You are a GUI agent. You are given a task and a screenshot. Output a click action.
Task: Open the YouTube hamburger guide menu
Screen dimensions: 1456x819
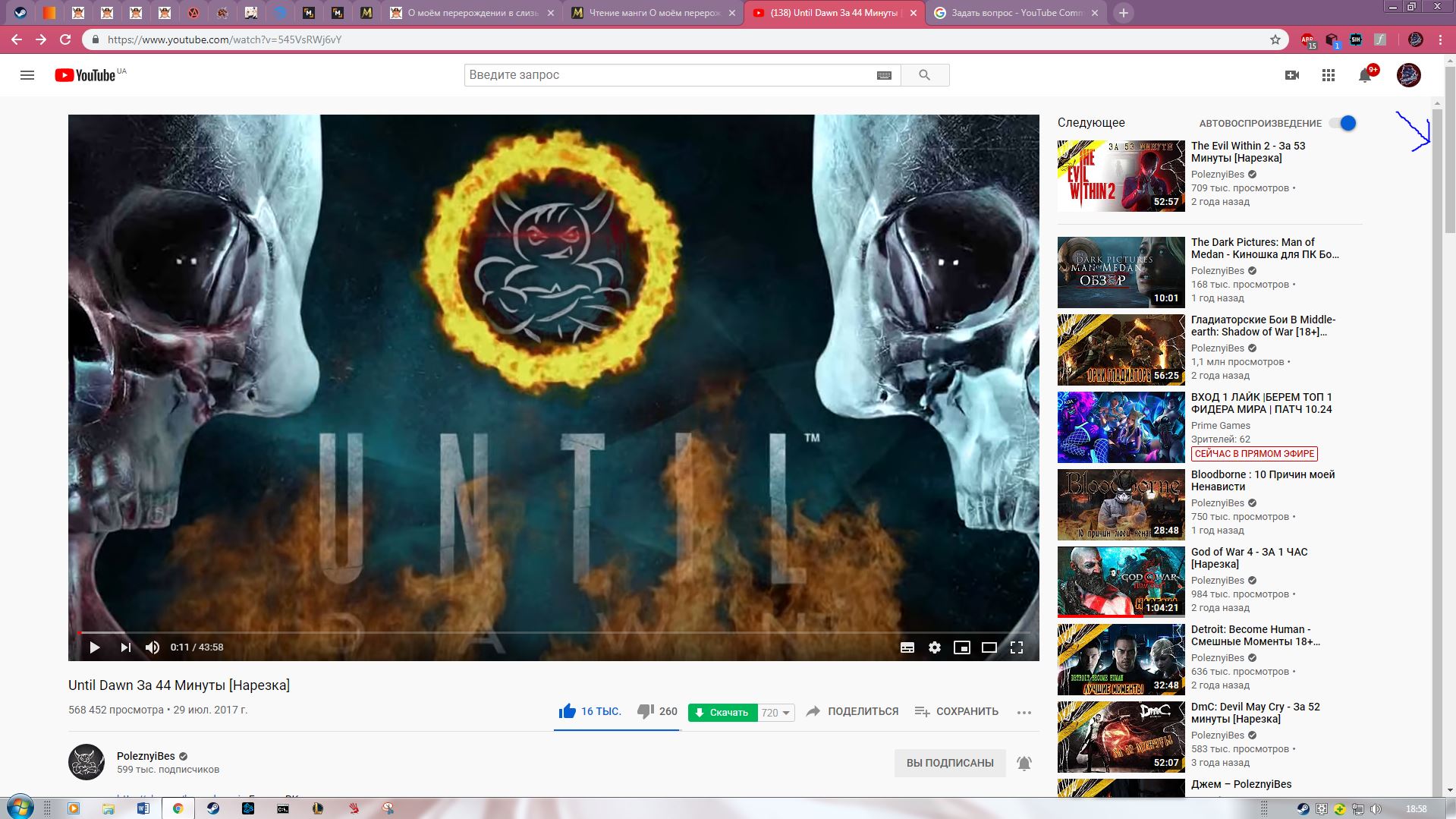click(27, 75)
